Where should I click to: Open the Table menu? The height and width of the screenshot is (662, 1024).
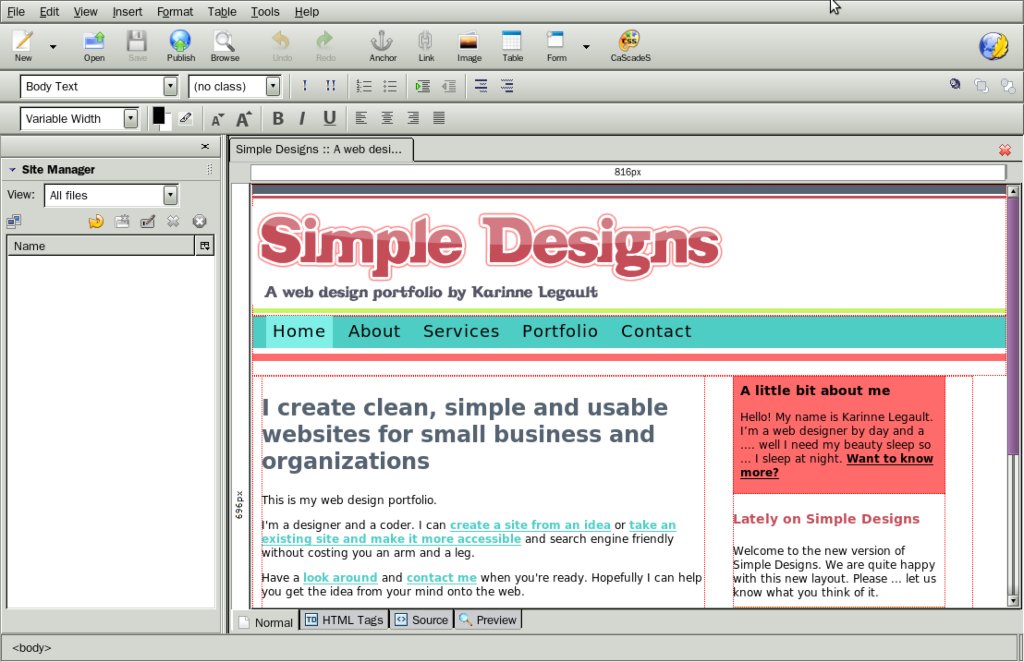tap(222, 12)
